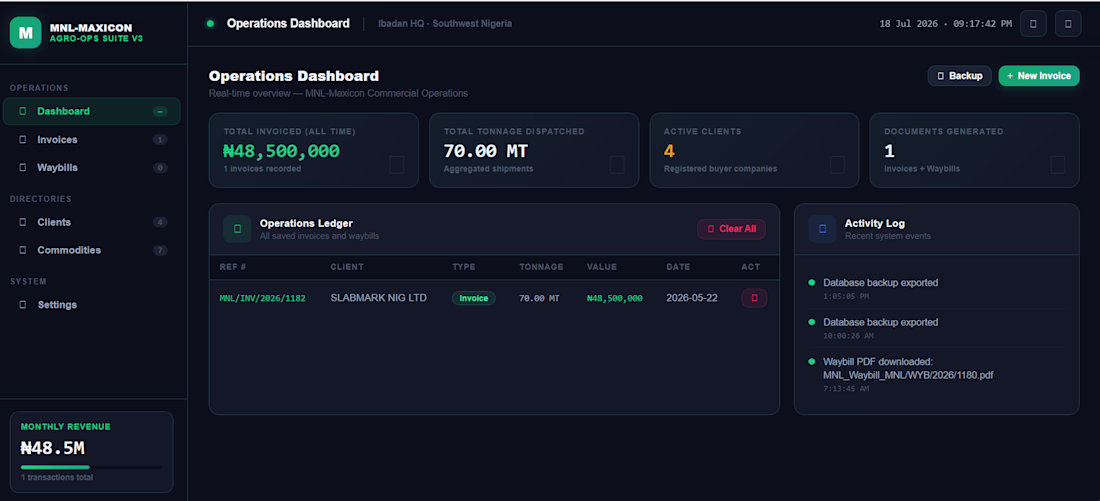Go to the Waybills section
Screen dimensions: 1100x501
click(x=91, y=168)
